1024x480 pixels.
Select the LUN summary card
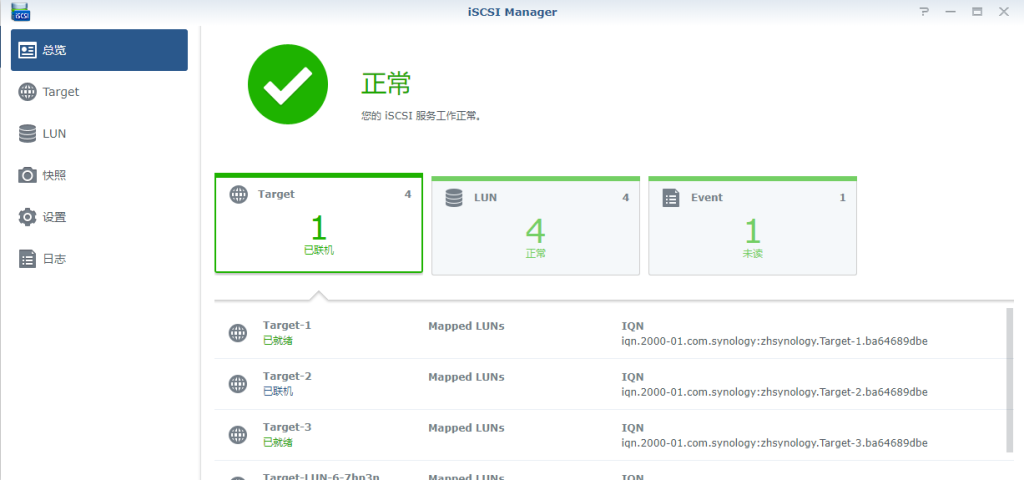pyautogui.click(x=536, y=225)
